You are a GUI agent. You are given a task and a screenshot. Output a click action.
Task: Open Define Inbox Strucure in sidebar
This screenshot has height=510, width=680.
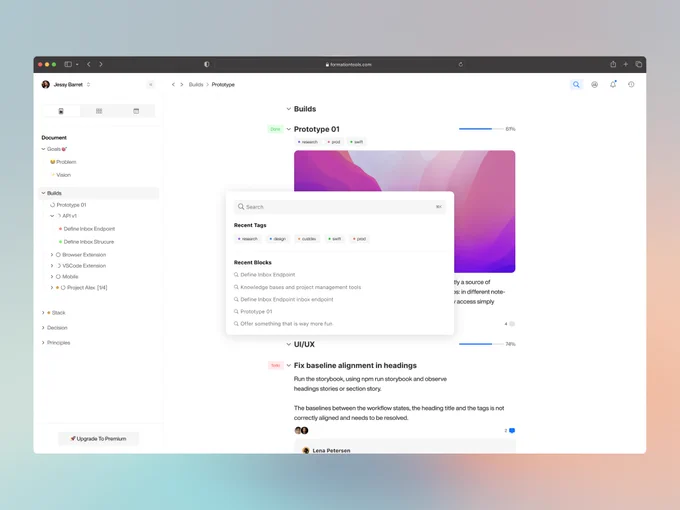coord(89,242)
